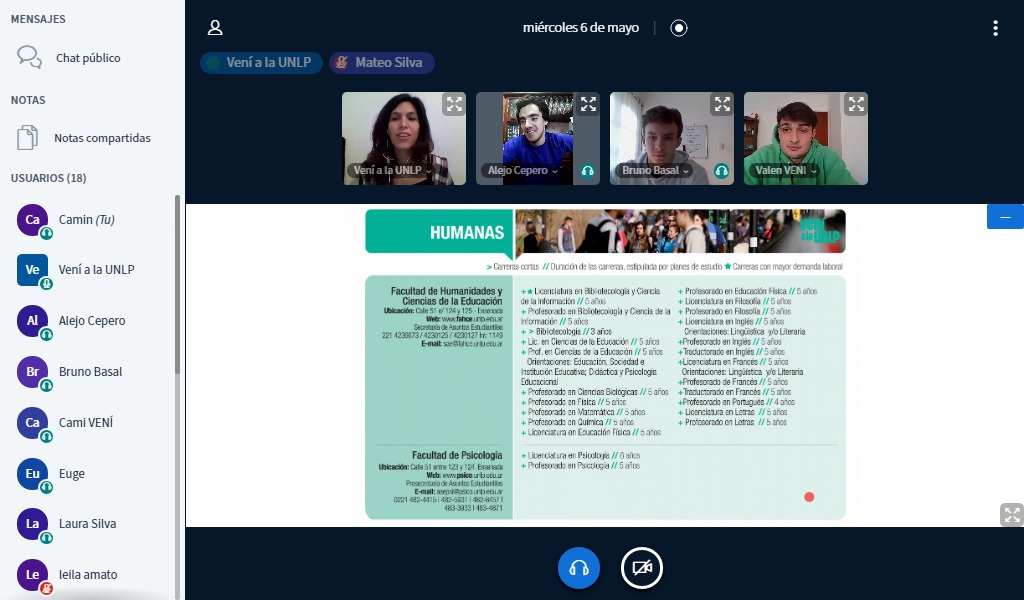1024x600 pixels.
Task: Open Notas compartidas panel
Action: pos(101,138)
